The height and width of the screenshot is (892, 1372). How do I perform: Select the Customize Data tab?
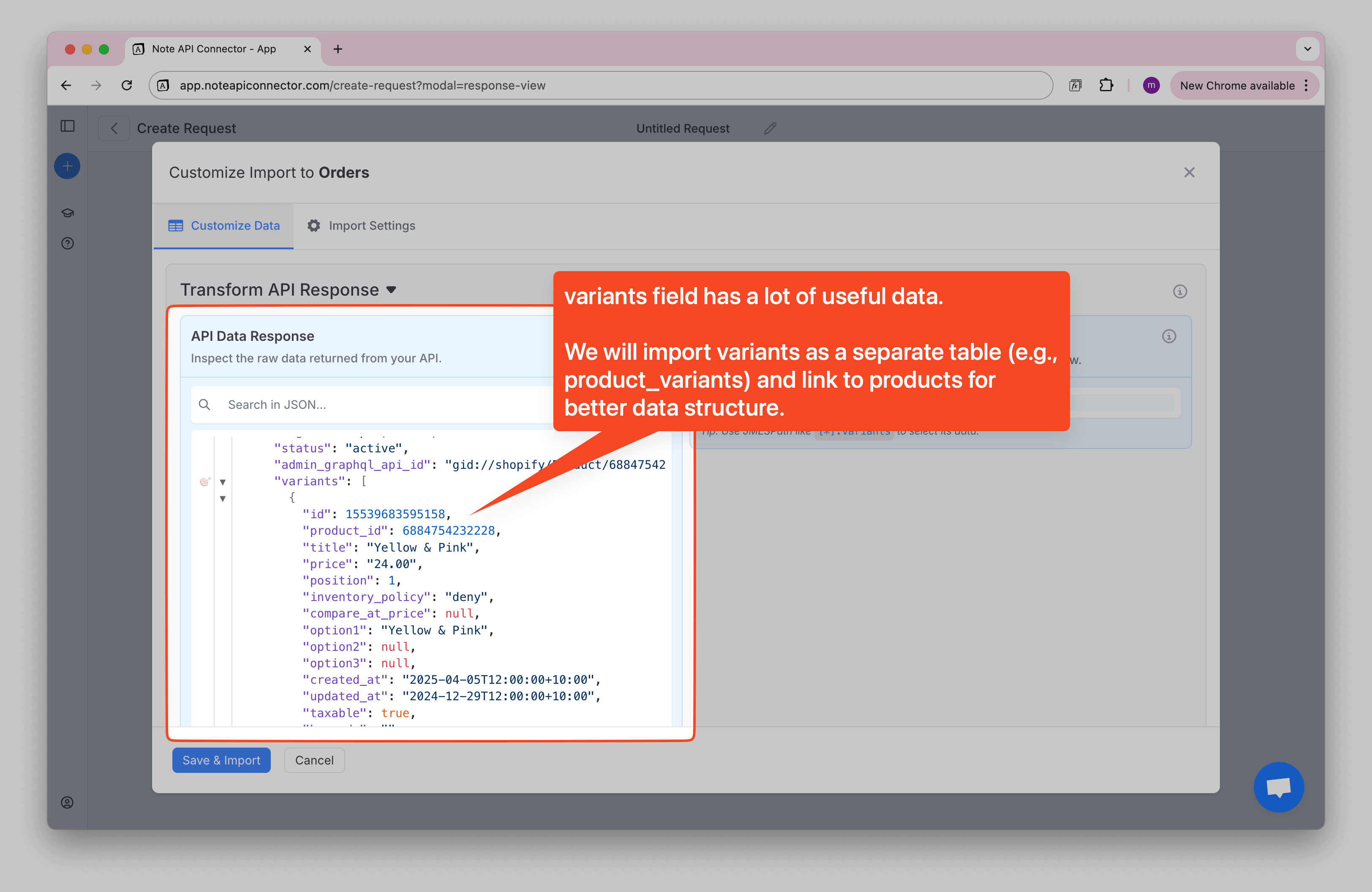(224, 226)
